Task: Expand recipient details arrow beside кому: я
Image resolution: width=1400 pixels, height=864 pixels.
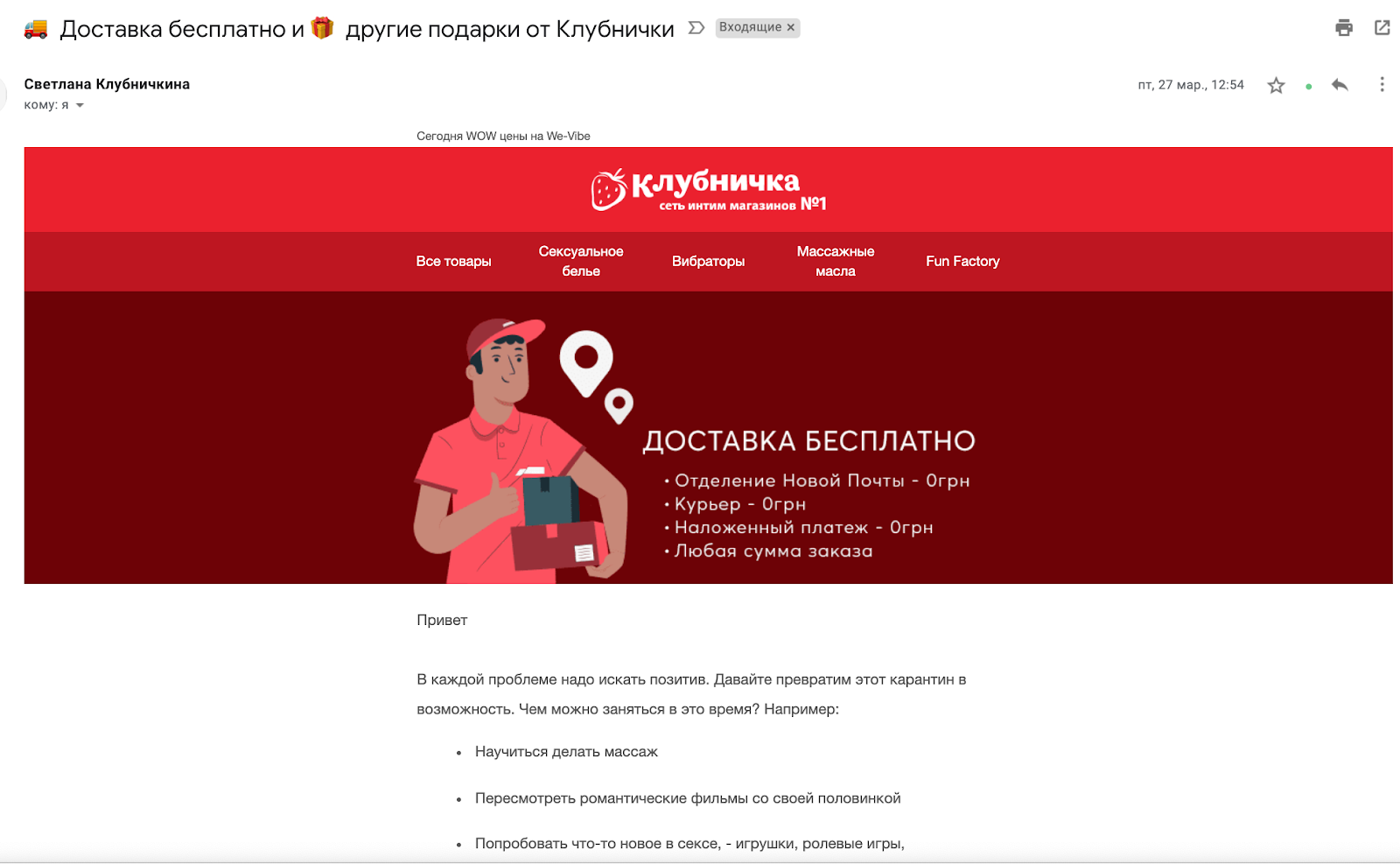Action: coord(80,105)
